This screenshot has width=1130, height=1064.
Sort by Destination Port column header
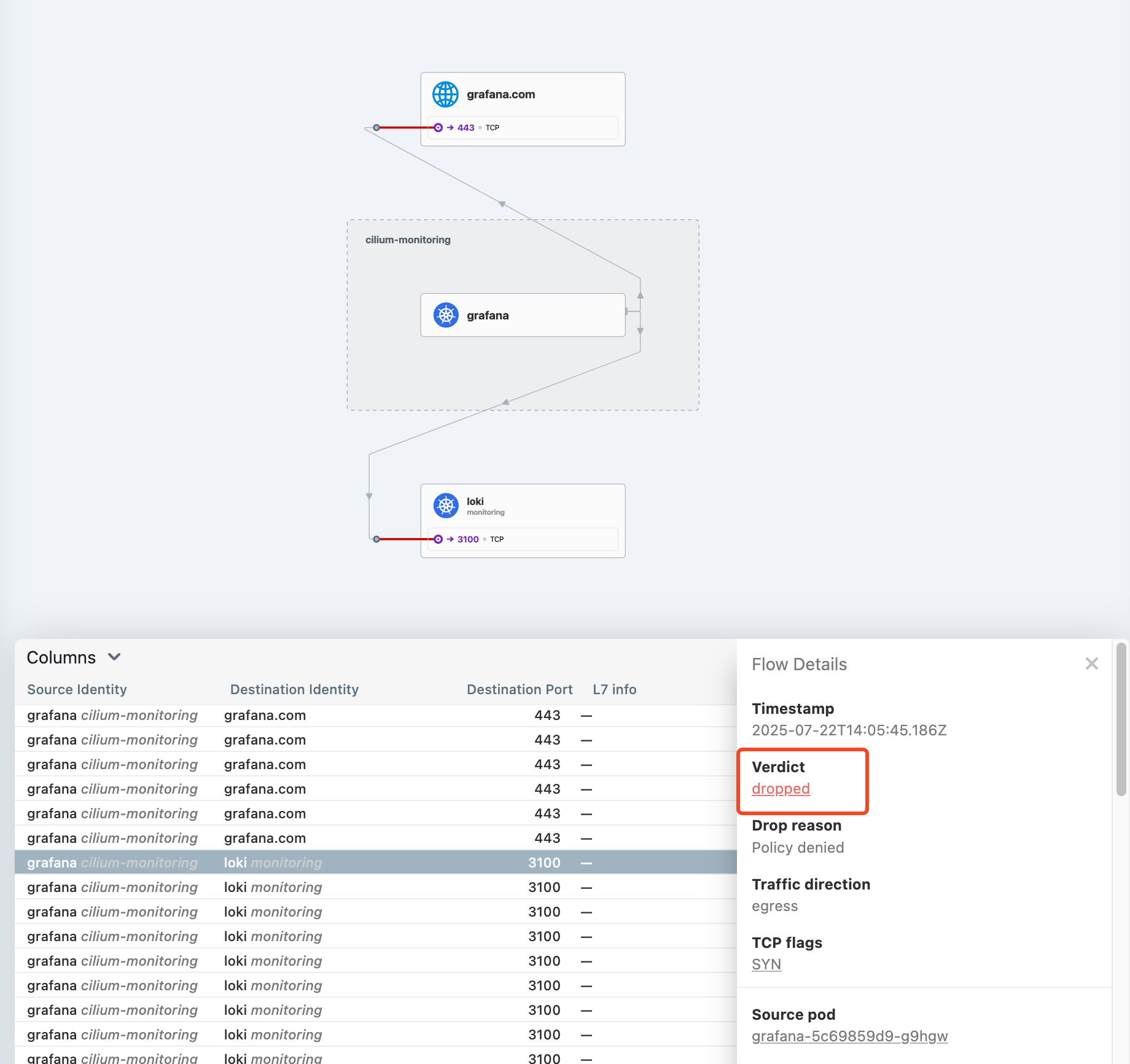click(520, 689)
